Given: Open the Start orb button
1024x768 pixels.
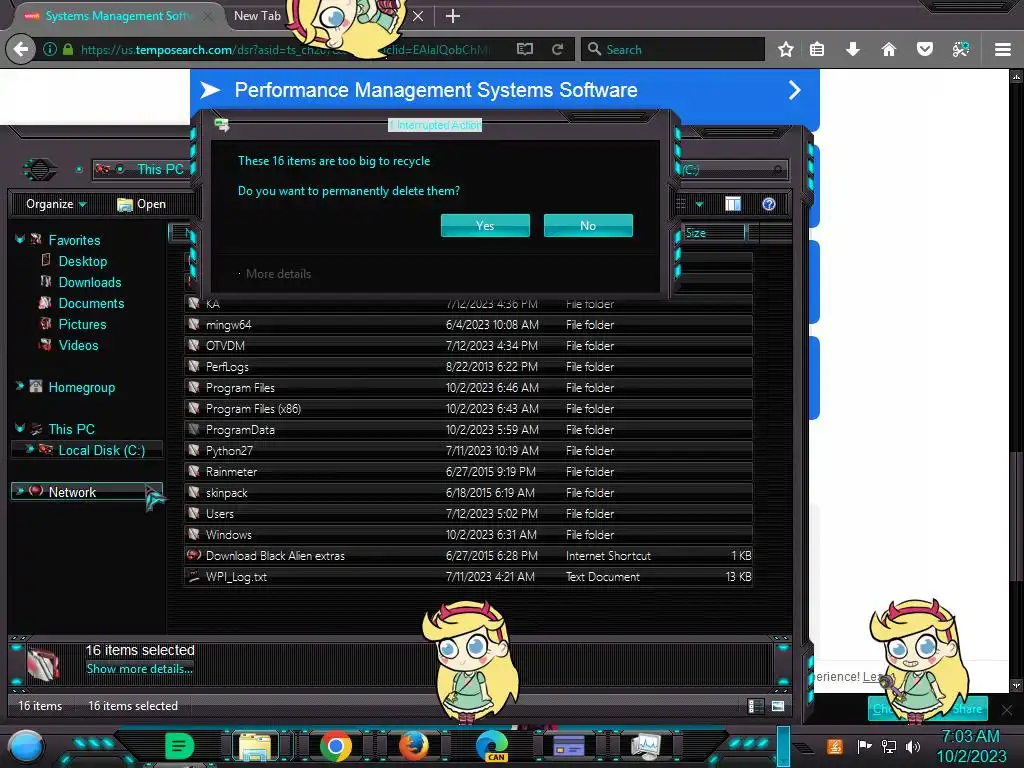Looking at the screenshot, I should coord(25,746).
